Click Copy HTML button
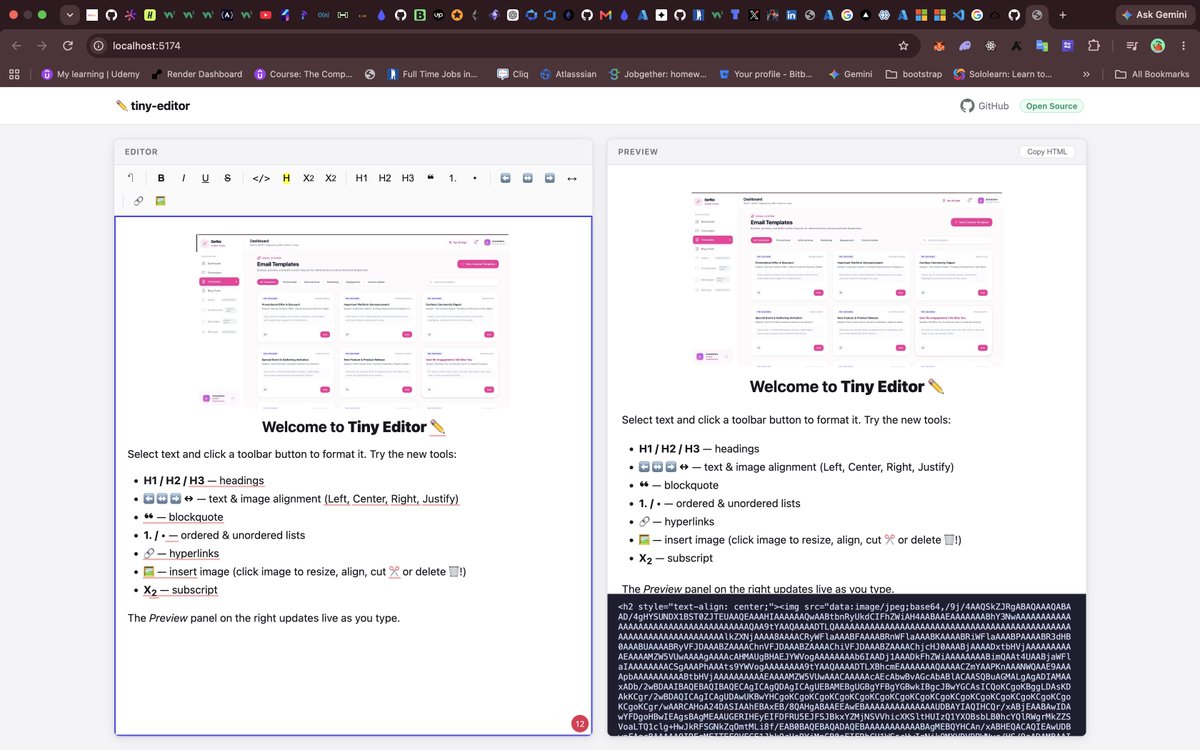This screenshot has width=1200, height=750. 1049,152
